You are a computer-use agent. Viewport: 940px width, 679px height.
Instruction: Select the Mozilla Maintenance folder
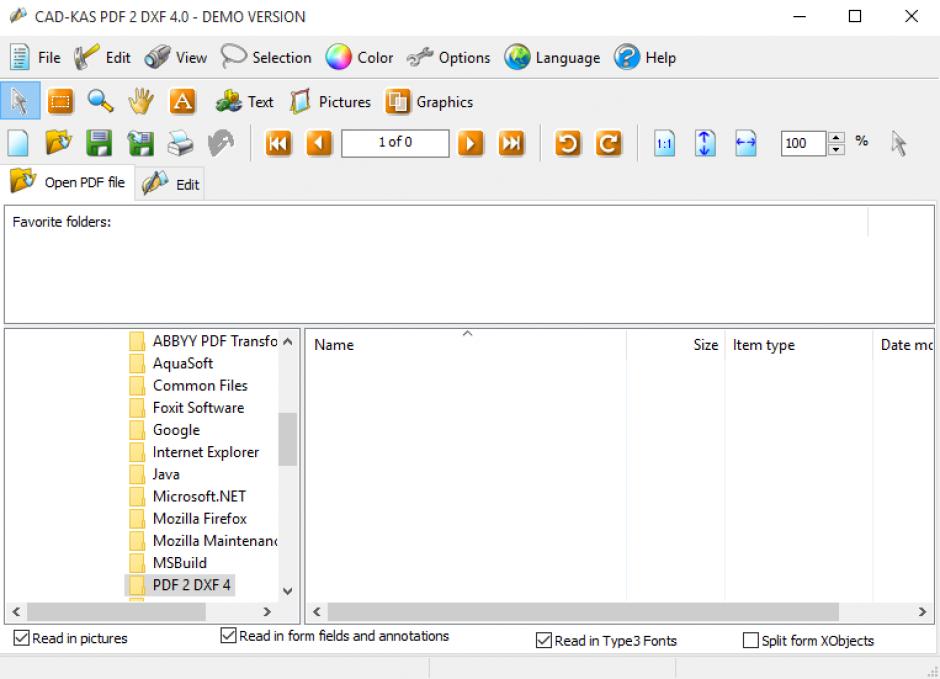click(203, 541)
